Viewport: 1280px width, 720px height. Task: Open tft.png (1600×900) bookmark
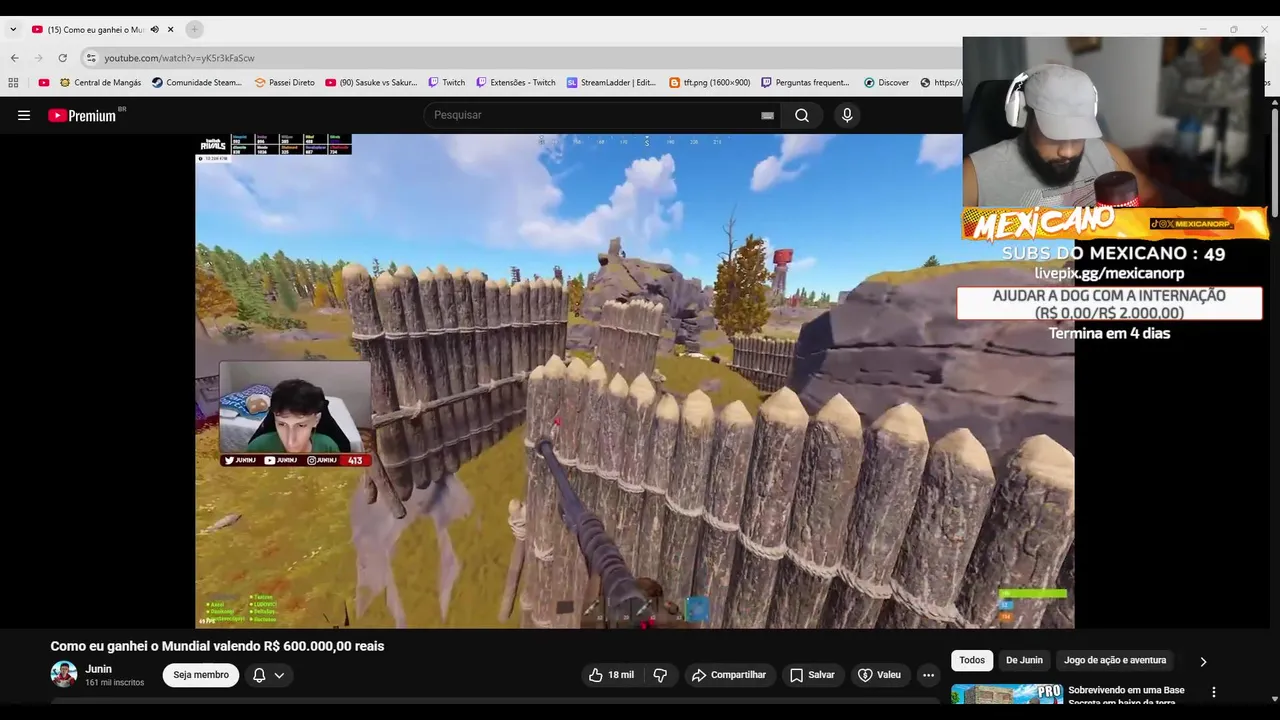pos(710,83)
